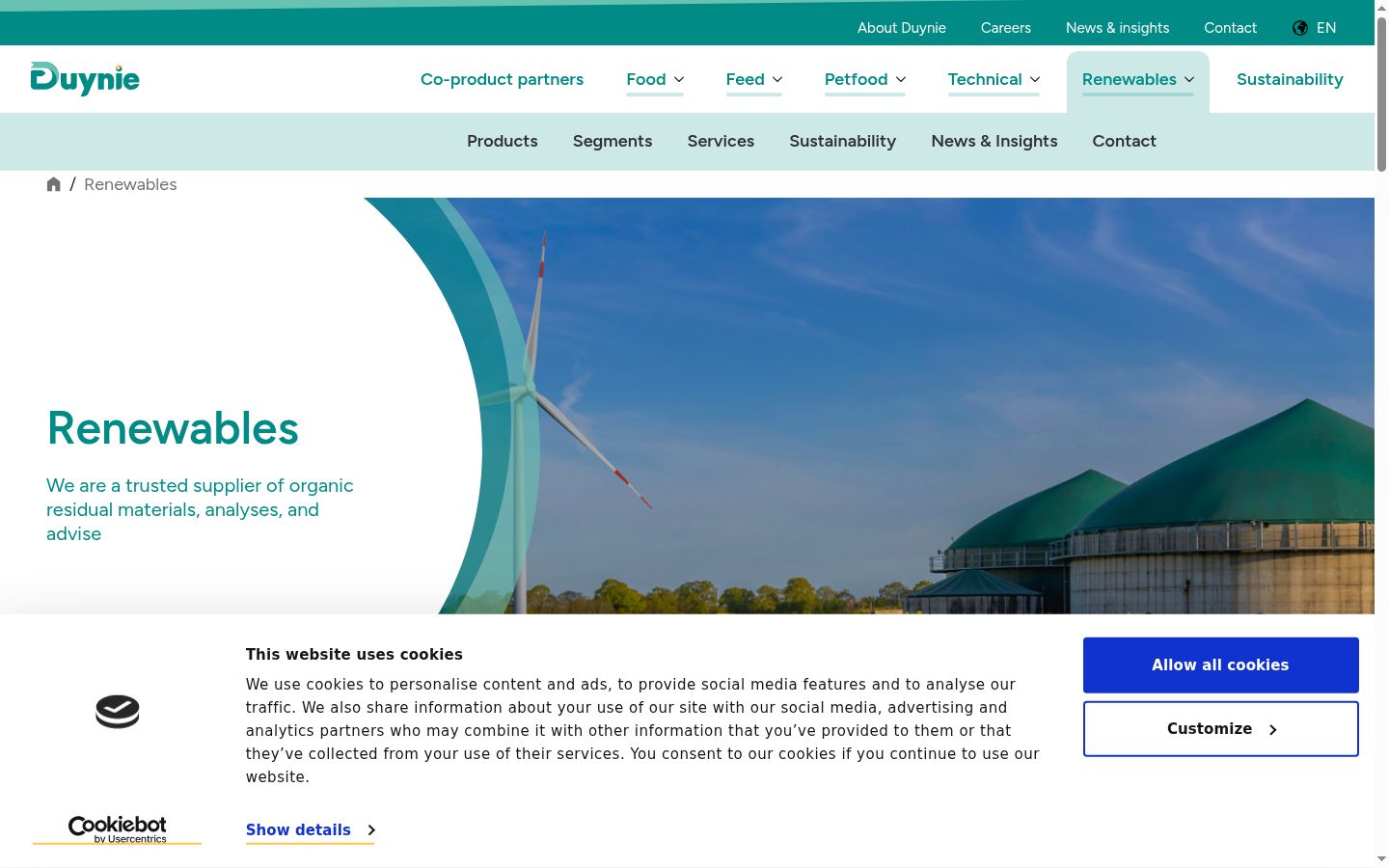The height and width of the screenshot is (868, 1389).
Task: Open Contact in the Renewables submenu
Action: click(x=1124, y=141)
